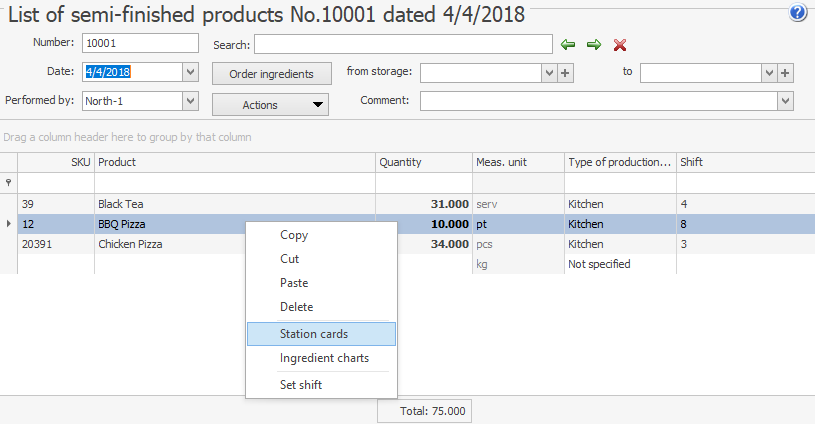
Task: Click into the Search text field
Action: coord(403,44)
